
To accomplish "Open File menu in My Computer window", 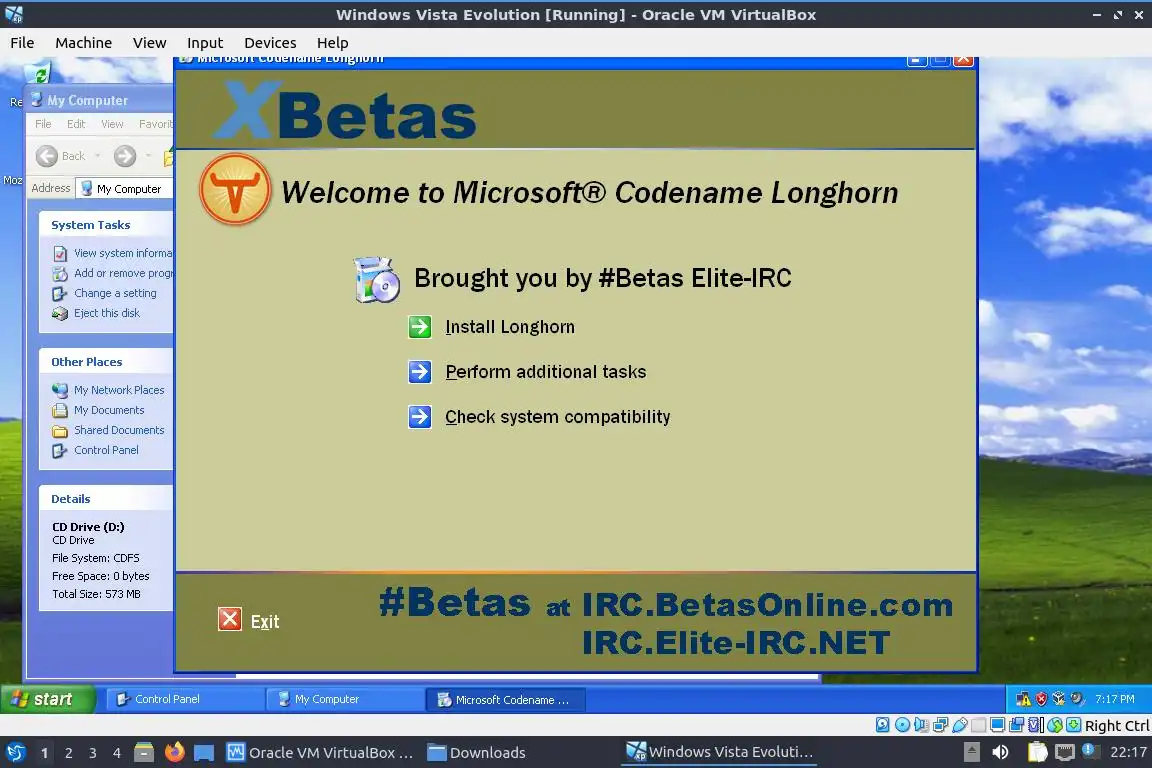I will click(x=43, y=123).
